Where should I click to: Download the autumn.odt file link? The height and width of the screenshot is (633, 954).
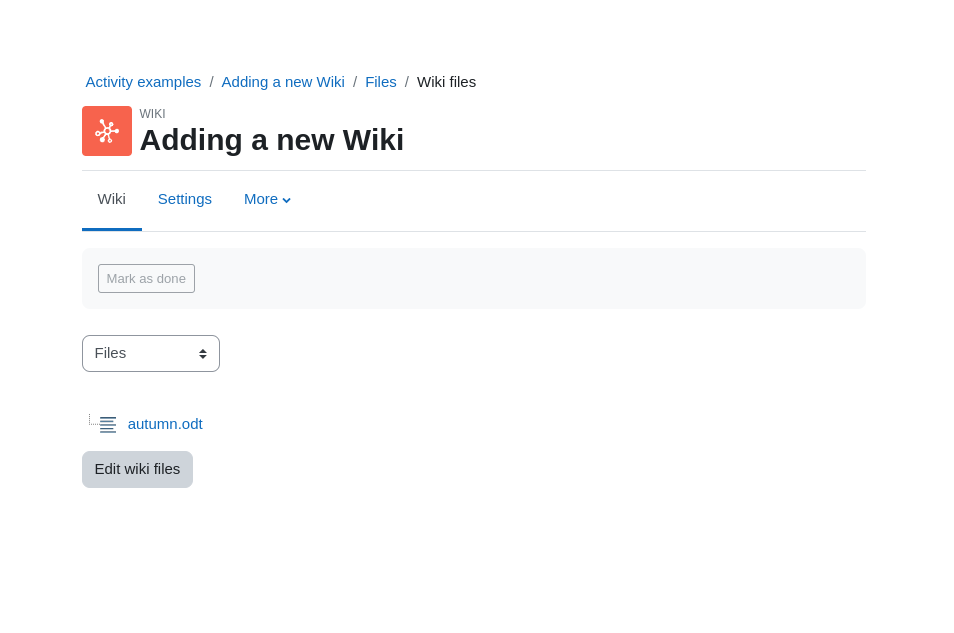(x=165, y=424)
